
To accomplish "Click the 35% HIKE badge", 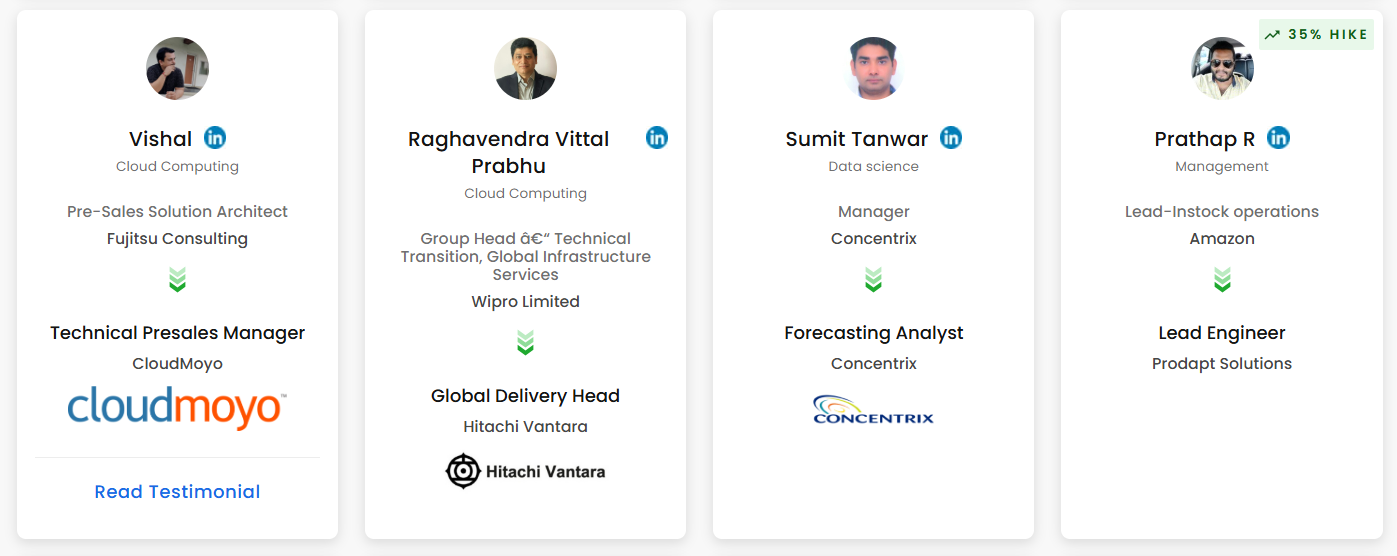I will tap(1316, 35).
